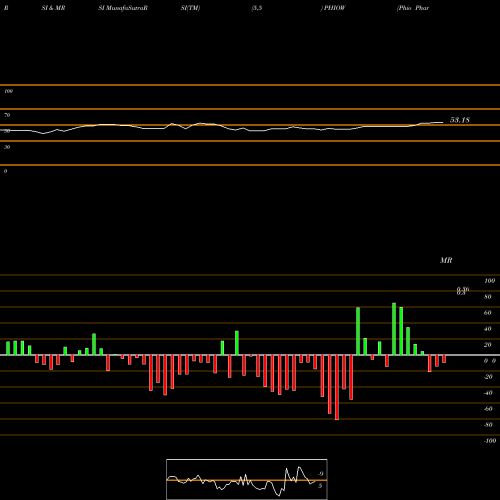Viewport: 500px width, 500px height.
Task: Click the '9' label inside the mini chart
Action: (321, 474)
